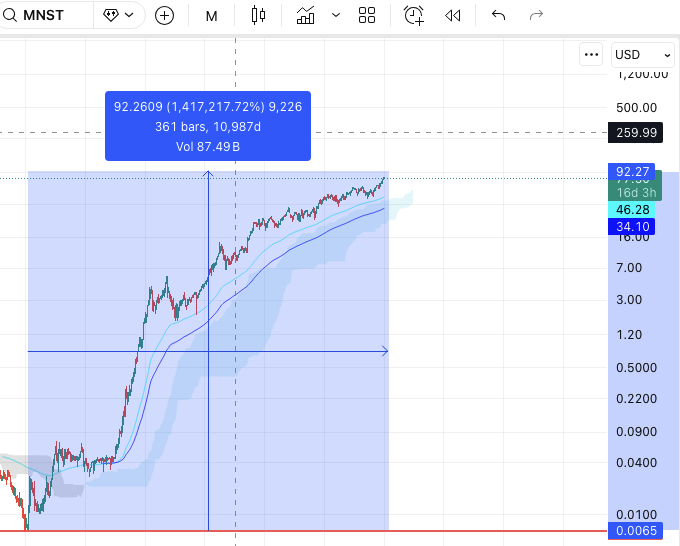Click the 0.0065 red line price label
680x546 pixels.
(x=635, y=530)
